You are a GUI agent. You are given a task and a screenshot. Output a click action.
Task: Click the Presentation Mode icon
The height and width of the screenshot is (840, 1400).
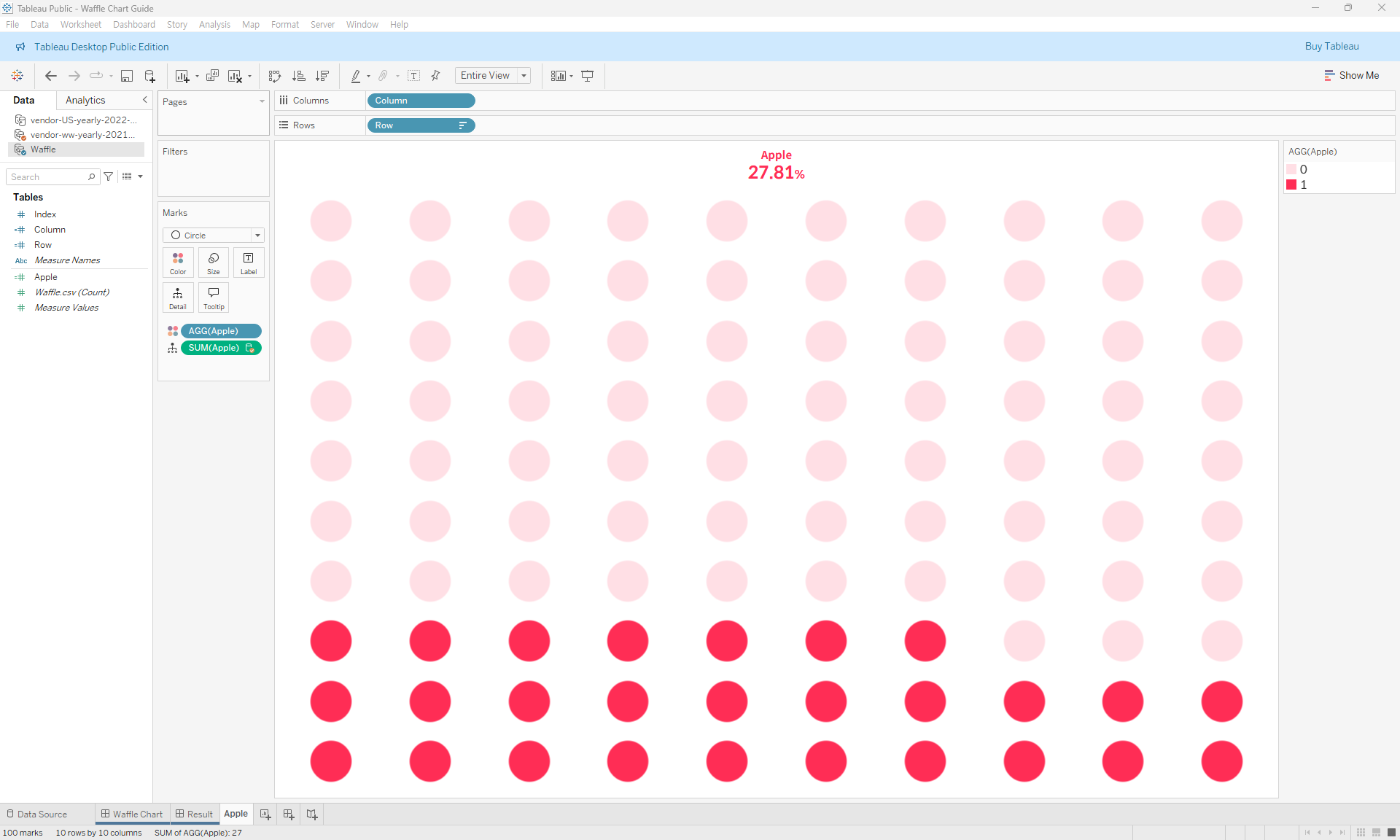coord(587,76)
